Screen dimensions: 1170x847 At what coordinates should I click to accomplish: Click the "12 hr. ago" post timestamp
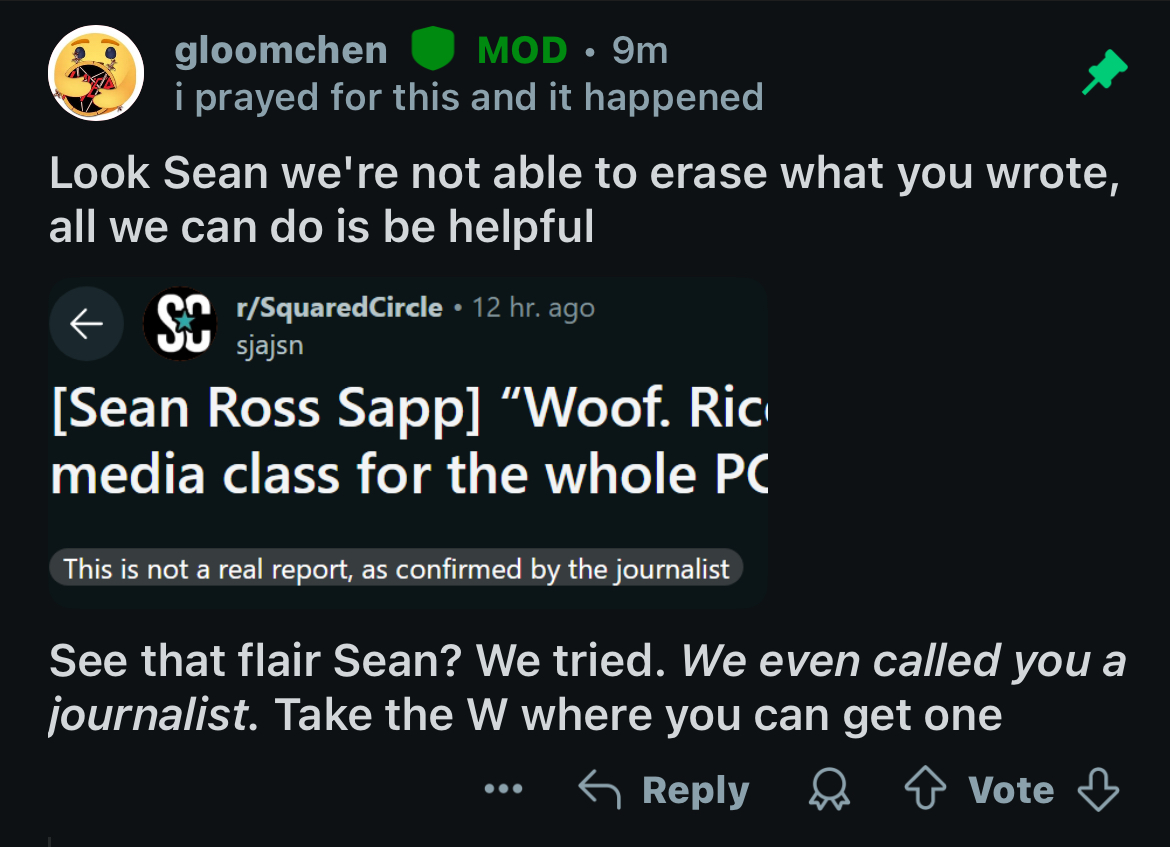point(533,307)
